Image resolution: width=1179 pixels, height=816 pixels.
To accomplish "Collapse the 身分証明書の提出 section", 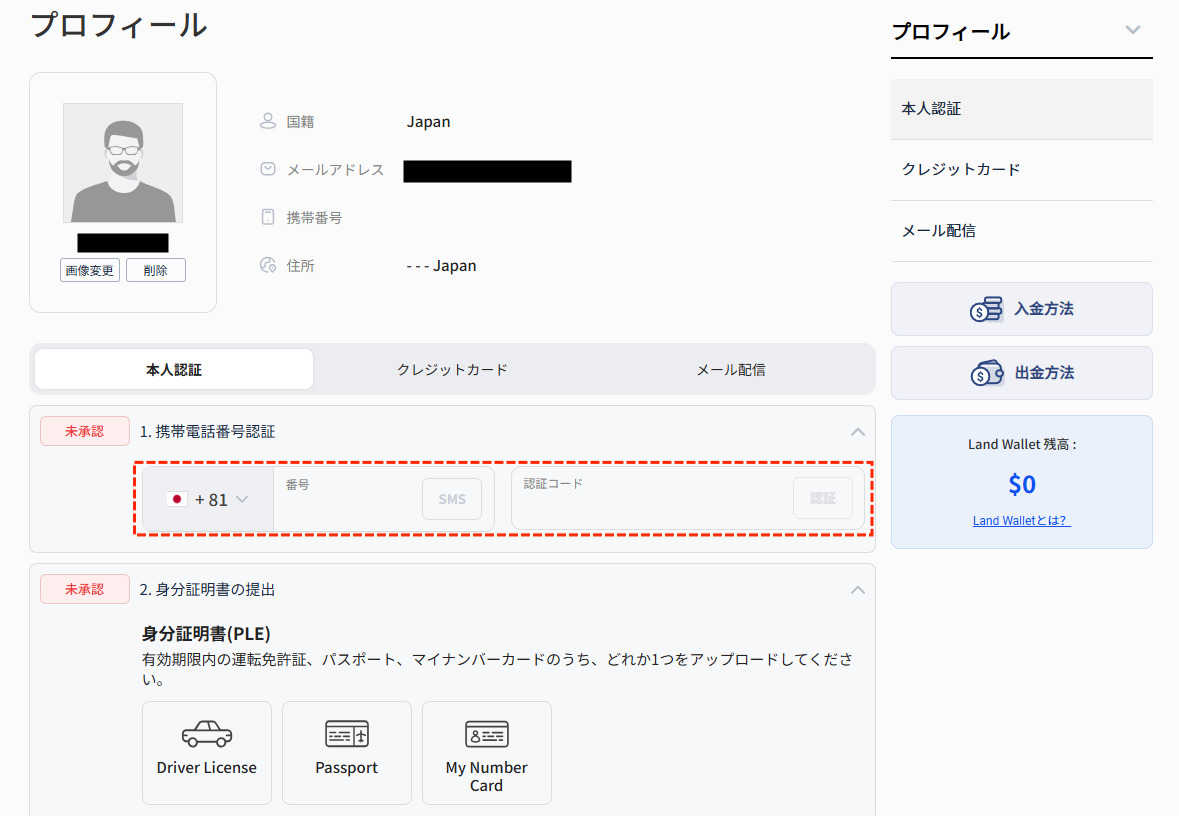I will (857, 589).
